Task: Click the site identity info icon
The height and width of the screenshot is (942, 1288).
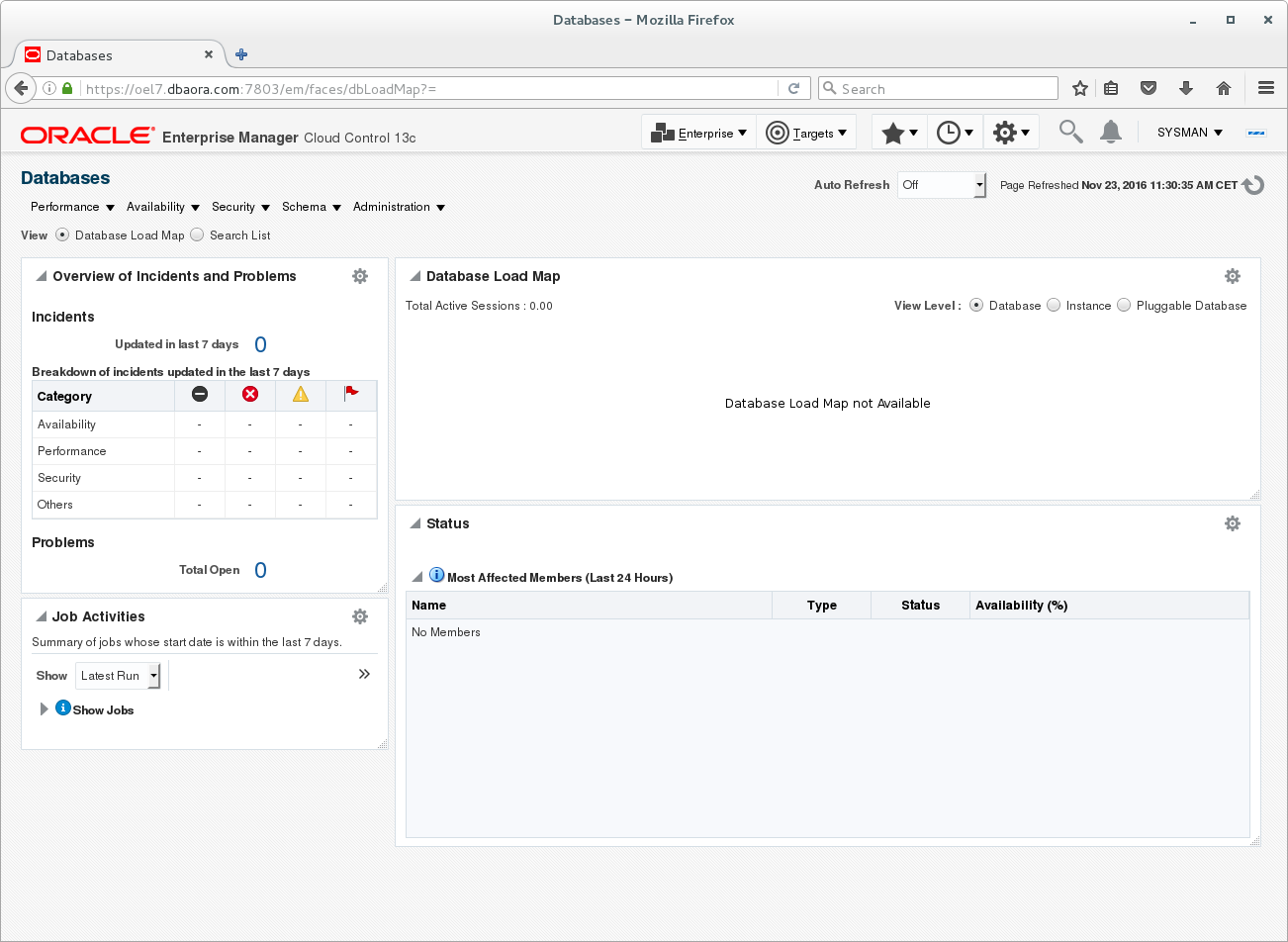Action: pos(49,88)
